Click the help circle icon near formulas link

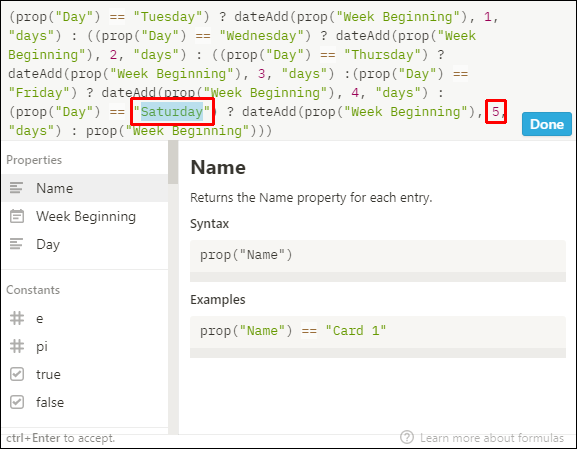point(407,438)
